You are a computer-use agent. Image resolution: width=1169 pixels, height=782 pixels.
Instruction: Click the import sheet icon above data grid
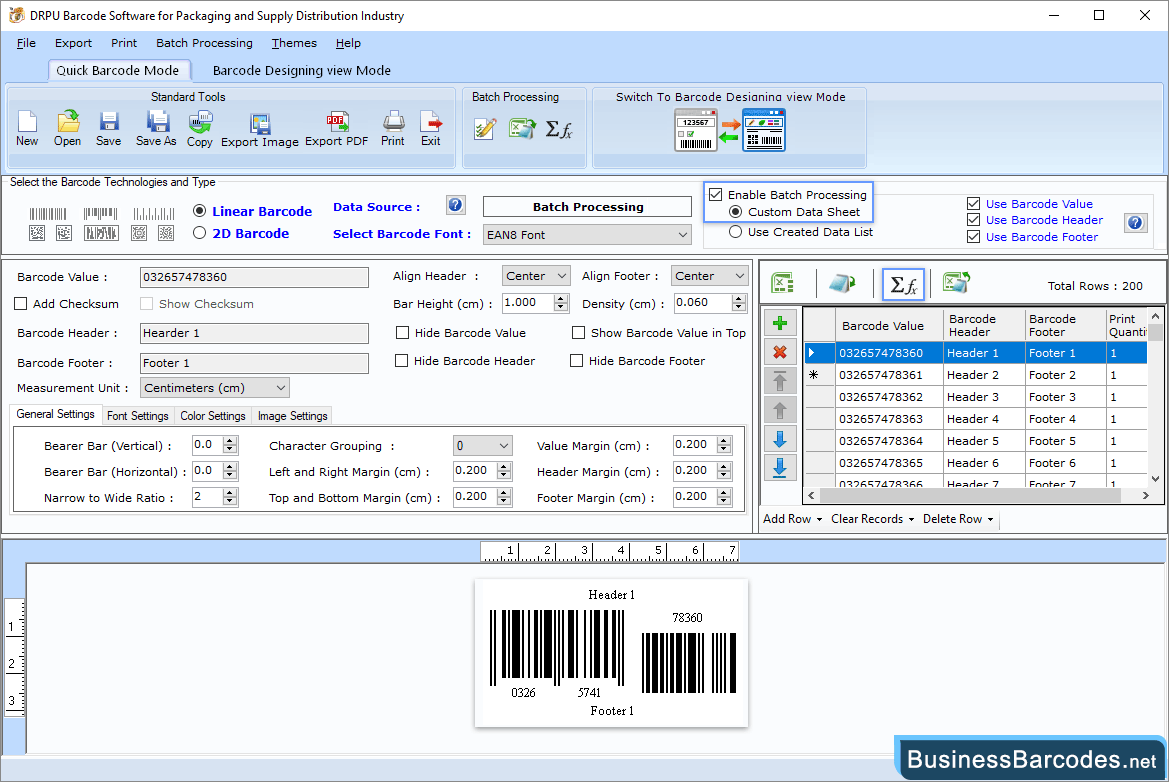pyautogui.click(x=842, y=283)
